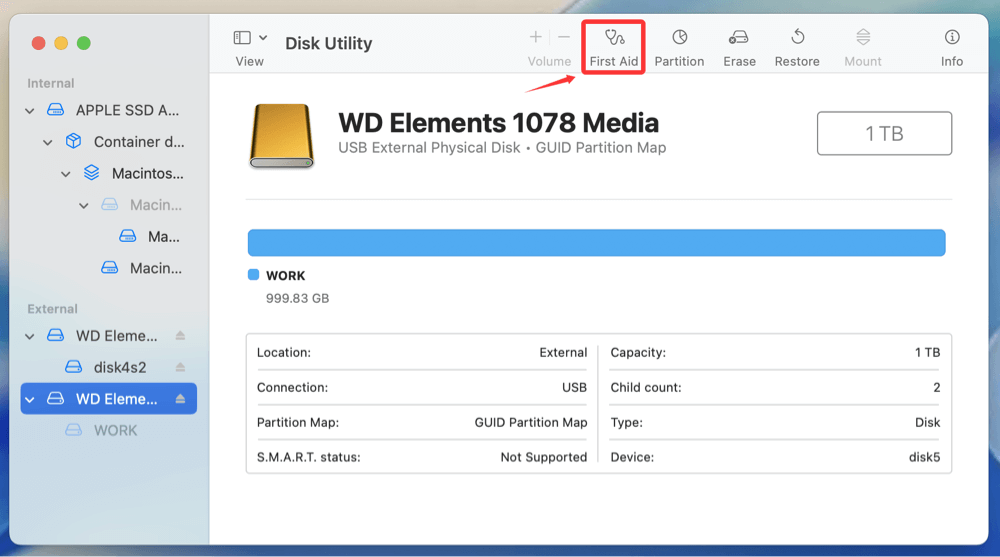The height and width of the screenshot is (557, 1000).
Task: Click the yellow external drive icon
Action: click(281, 136)
